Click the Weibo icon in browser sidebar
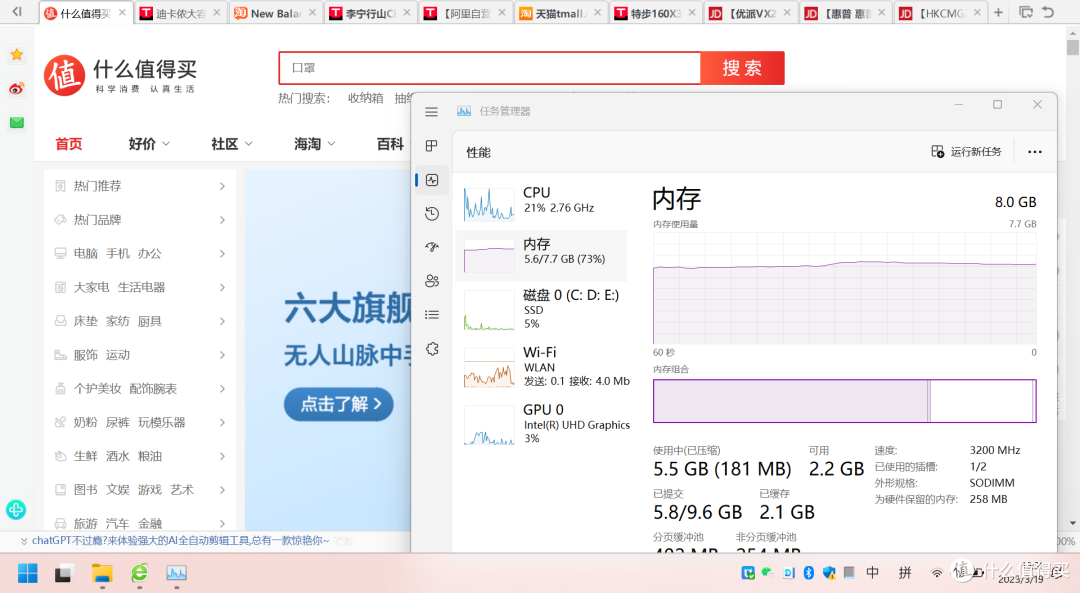The height and width of the screenshot is (593, 1080). pyautogui.click(x=17, y=88)
